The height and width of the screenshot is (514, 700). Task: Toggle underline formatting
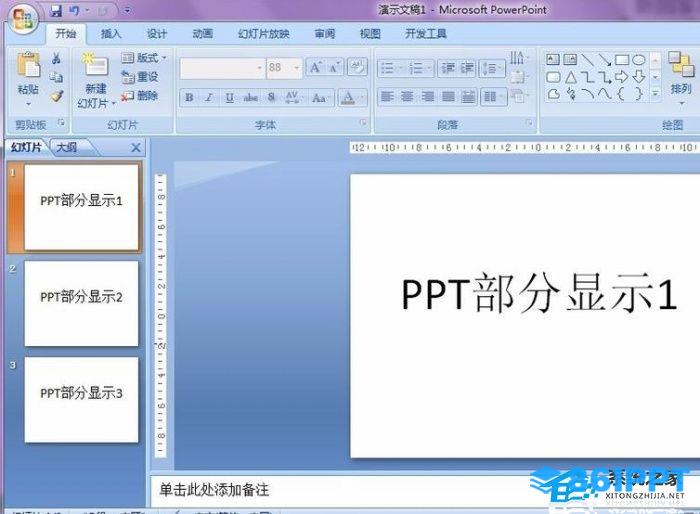229,97
